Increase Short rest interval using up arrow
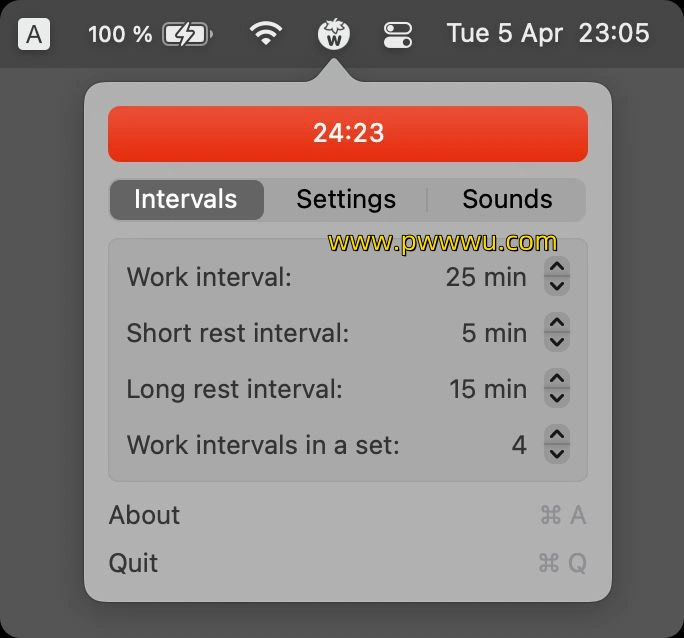Screen dimensions: 684x638 tap(557, 323)
